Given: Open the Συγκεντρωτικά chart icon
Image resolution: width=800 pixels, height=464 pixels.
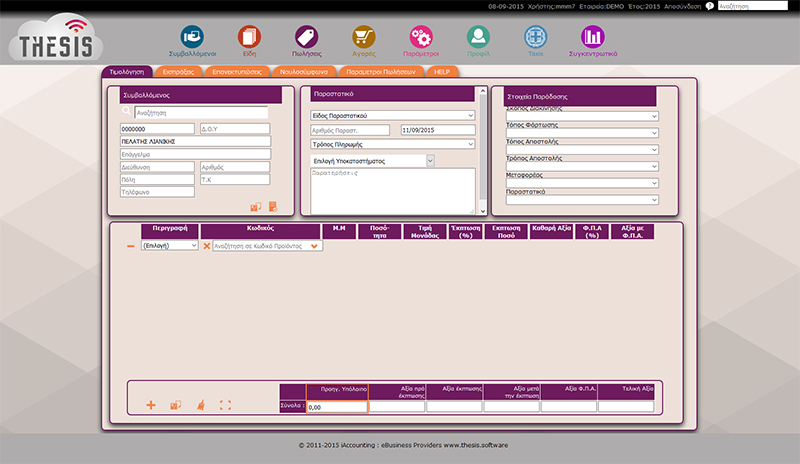Looking at the screenshot, I should pos(593,37).
